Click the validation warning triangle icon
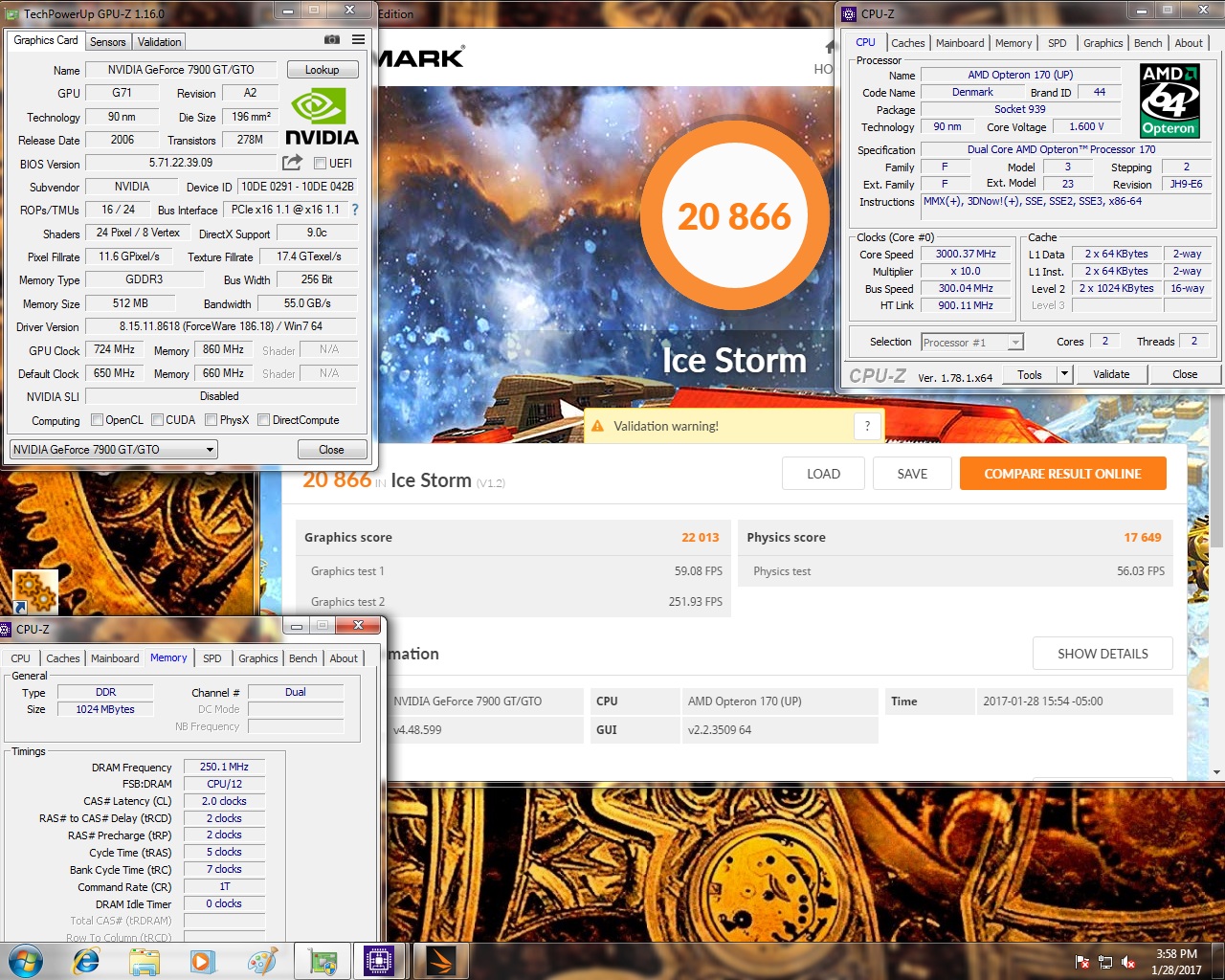This screenshot has height=980, width=1225. click(x=597, y=426)
